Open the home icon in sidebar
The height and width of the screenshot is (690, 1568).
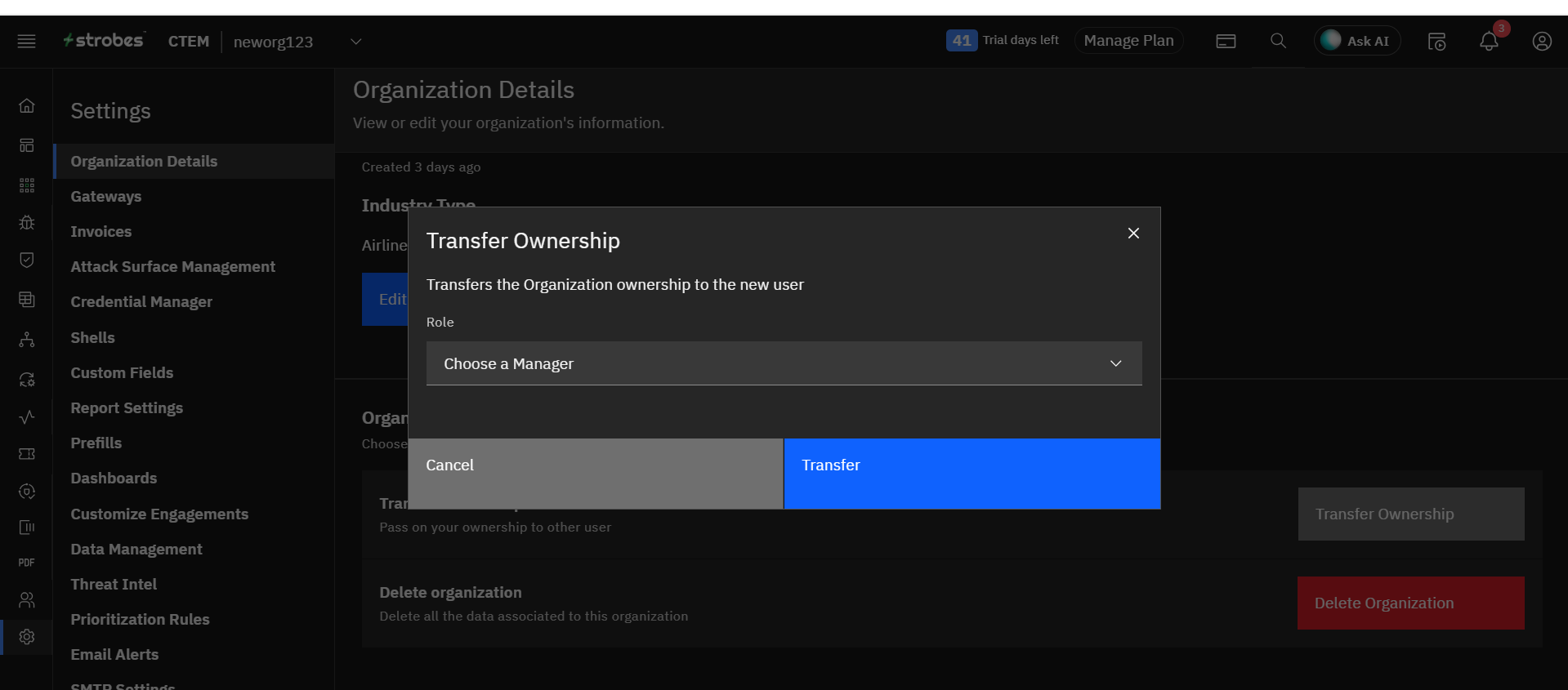pos(27,106)
